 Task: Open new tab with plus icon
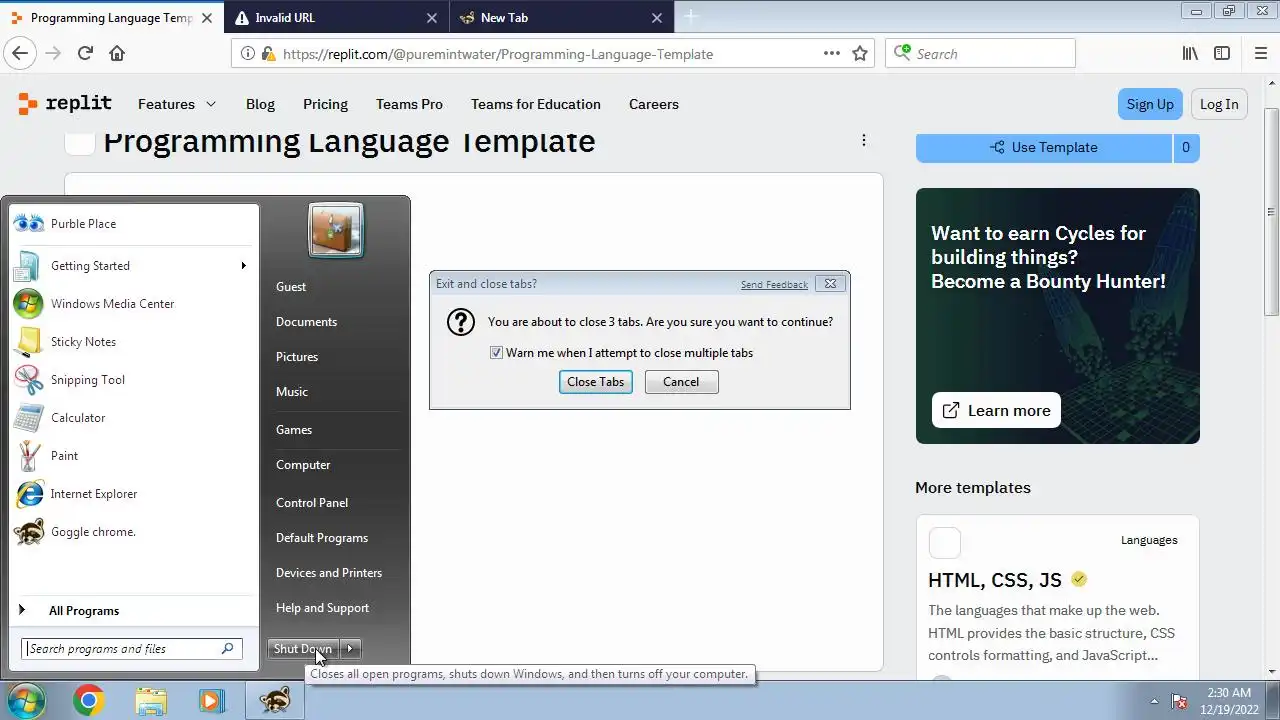pos(691,17)
